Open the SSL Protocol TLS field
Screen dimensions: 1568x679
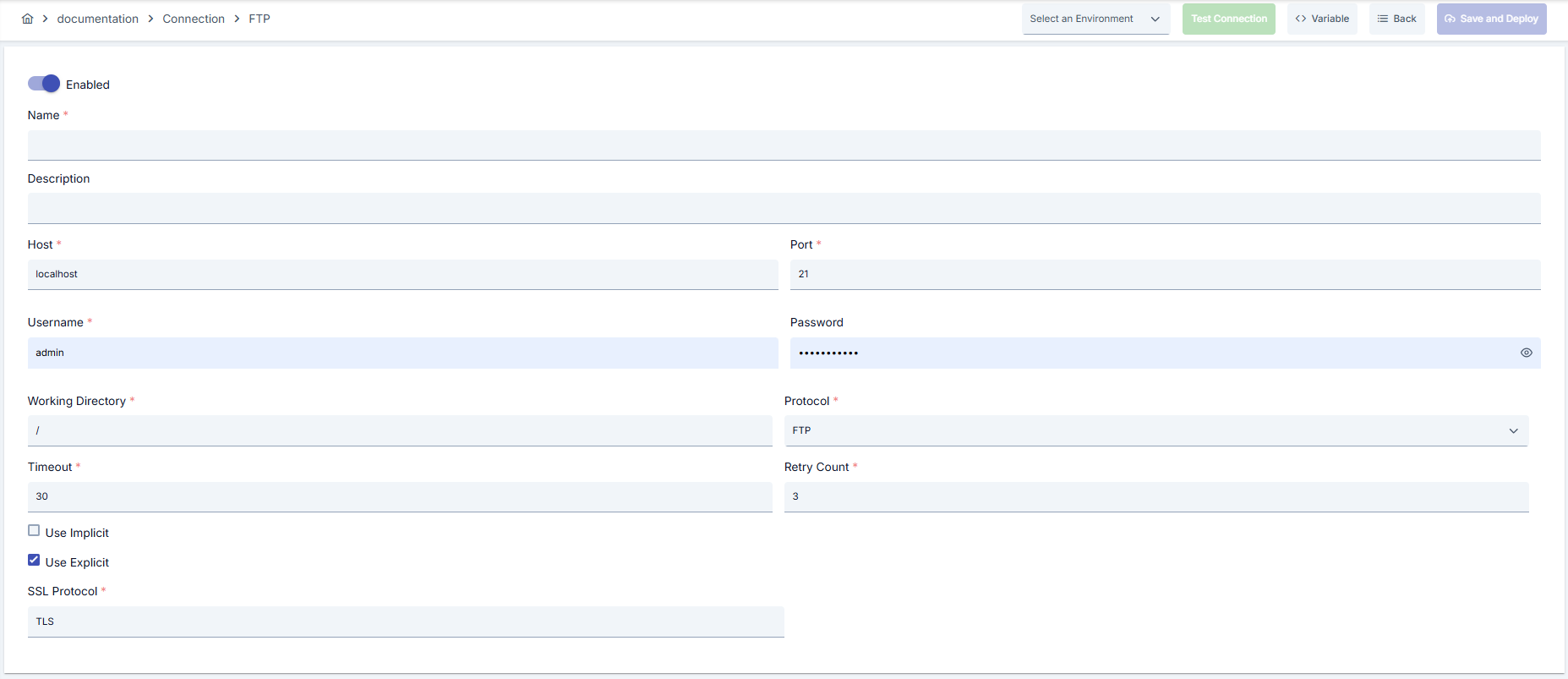tap(406, 622)
